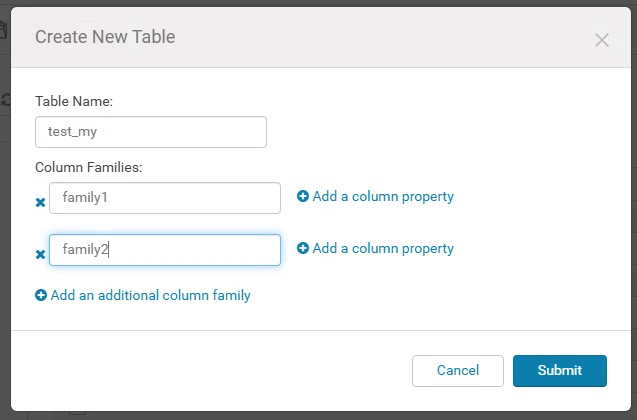Click the partially hidden refresh icon behind dialog
637x420 pixels.
tap(5, 100)
